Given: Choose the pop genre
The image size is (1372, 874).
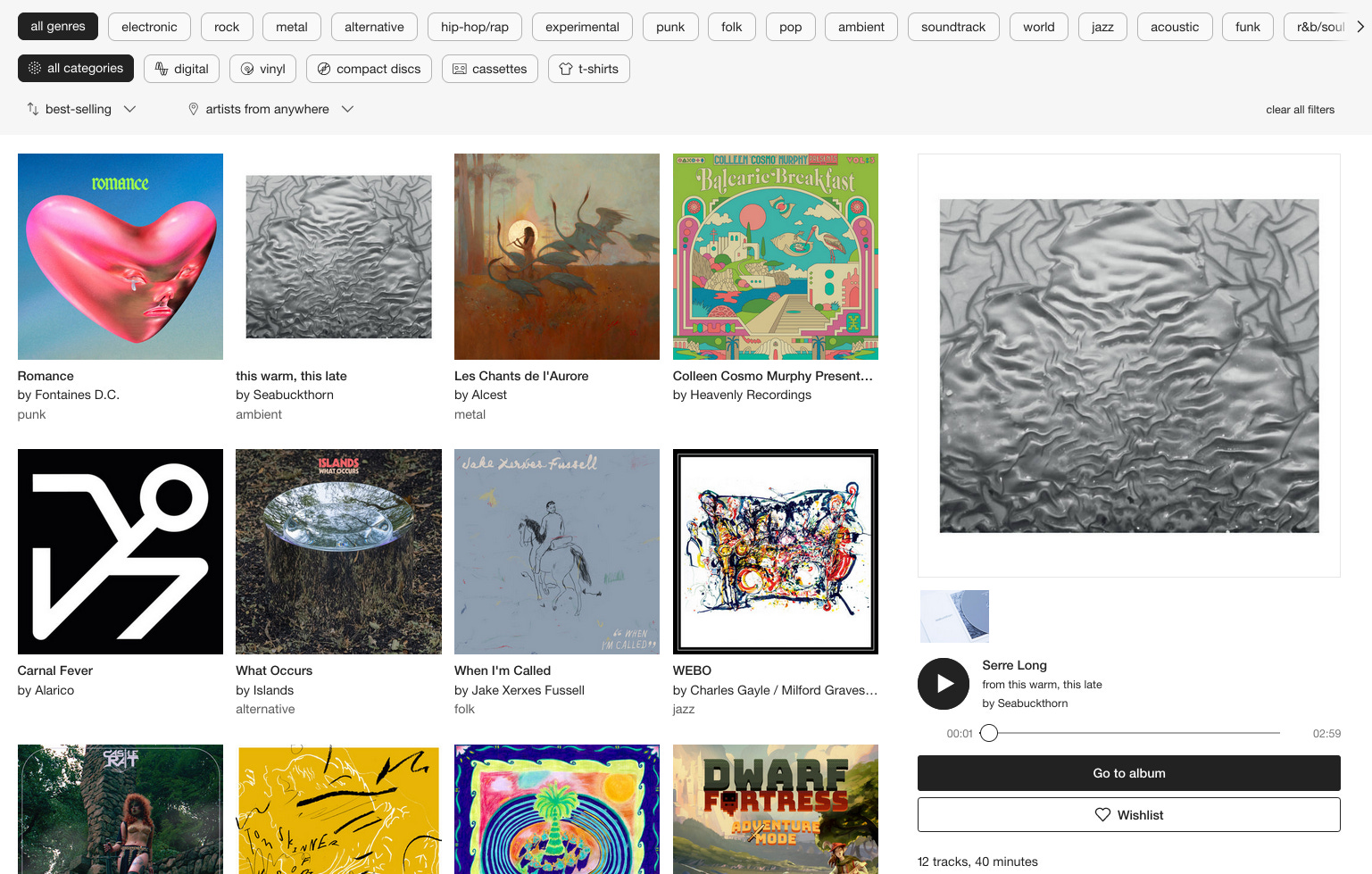Looking at the screenshot, I should coord(790,27).
